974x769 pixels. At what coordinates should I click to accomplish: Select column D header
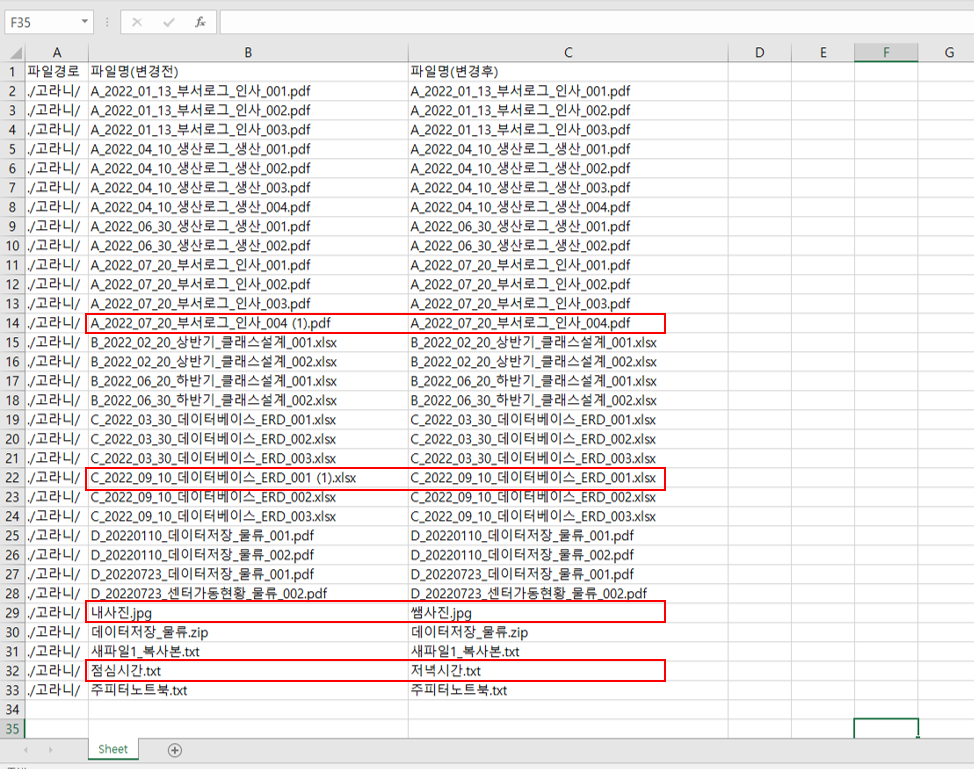[x=760, y=53]
